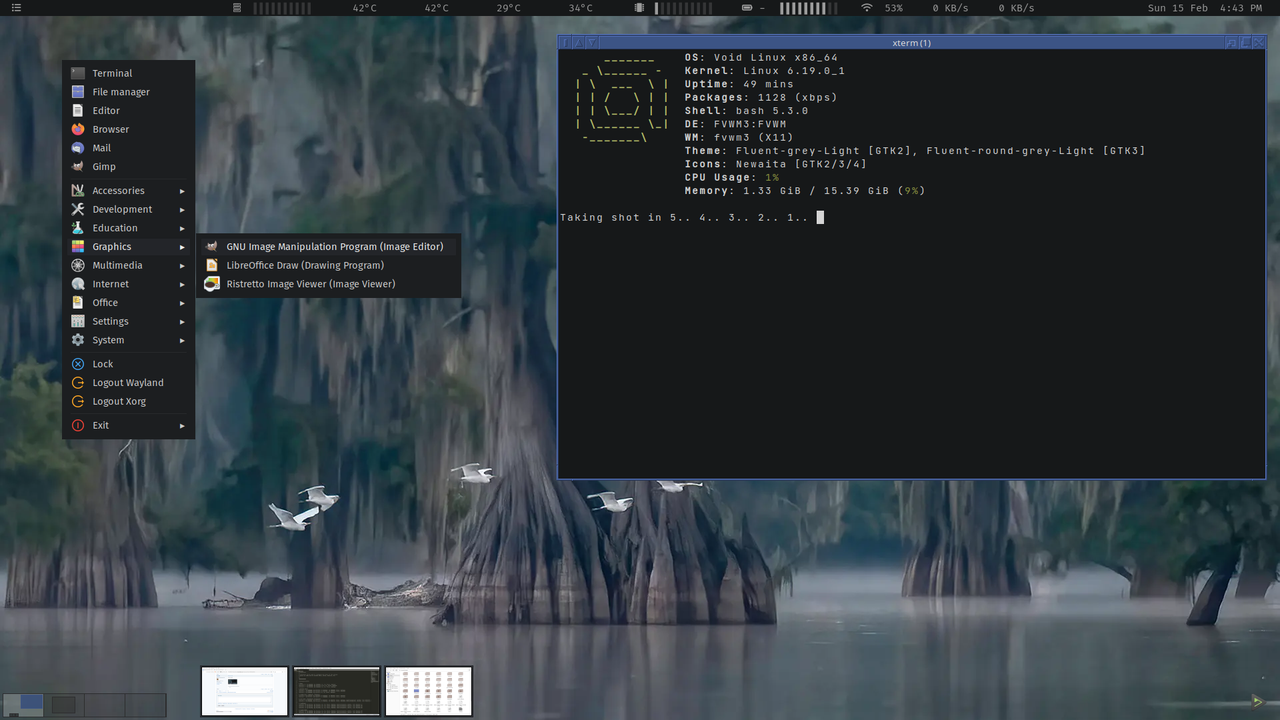Viewport: 1280px width, 720px height.
Task: Expand the Development submenu arrow
Action: 182,210
